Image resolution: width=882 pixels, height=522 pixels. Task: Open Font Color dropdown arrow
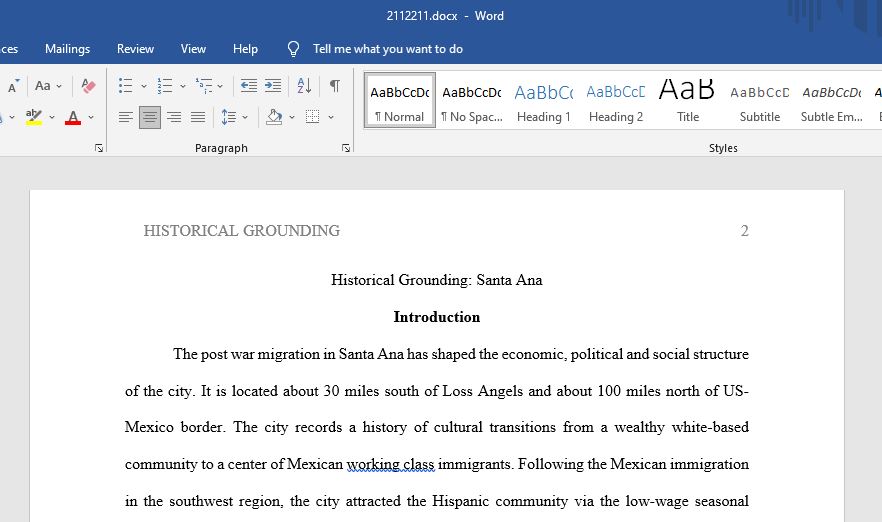(x=91, y=117)
